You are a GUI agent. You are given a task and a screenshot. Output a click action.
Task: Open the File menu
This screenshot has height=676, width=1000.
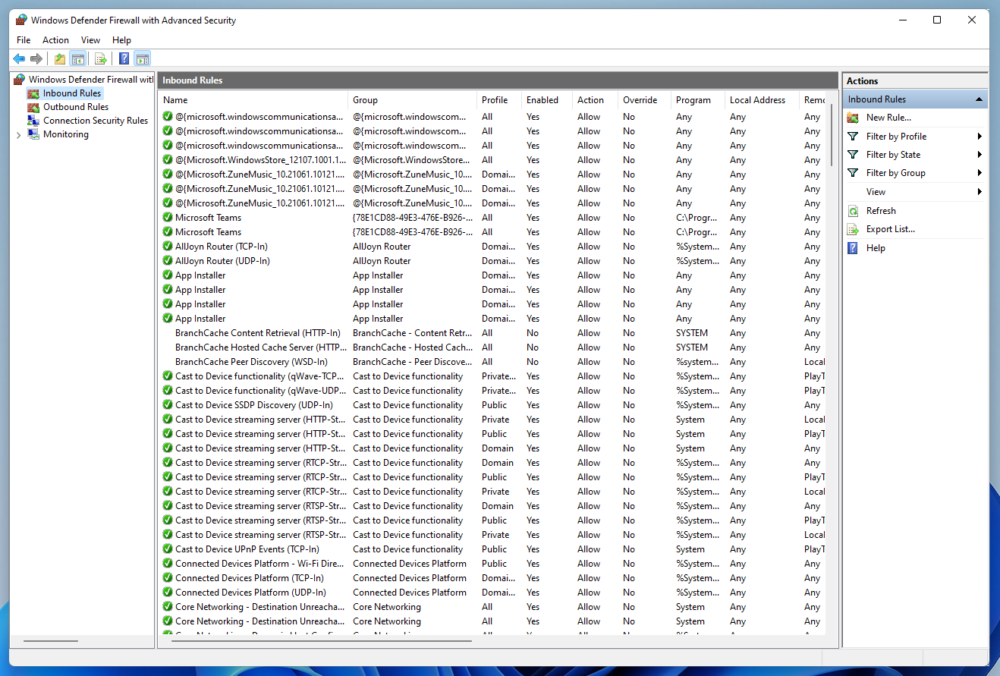pos(24,40)
